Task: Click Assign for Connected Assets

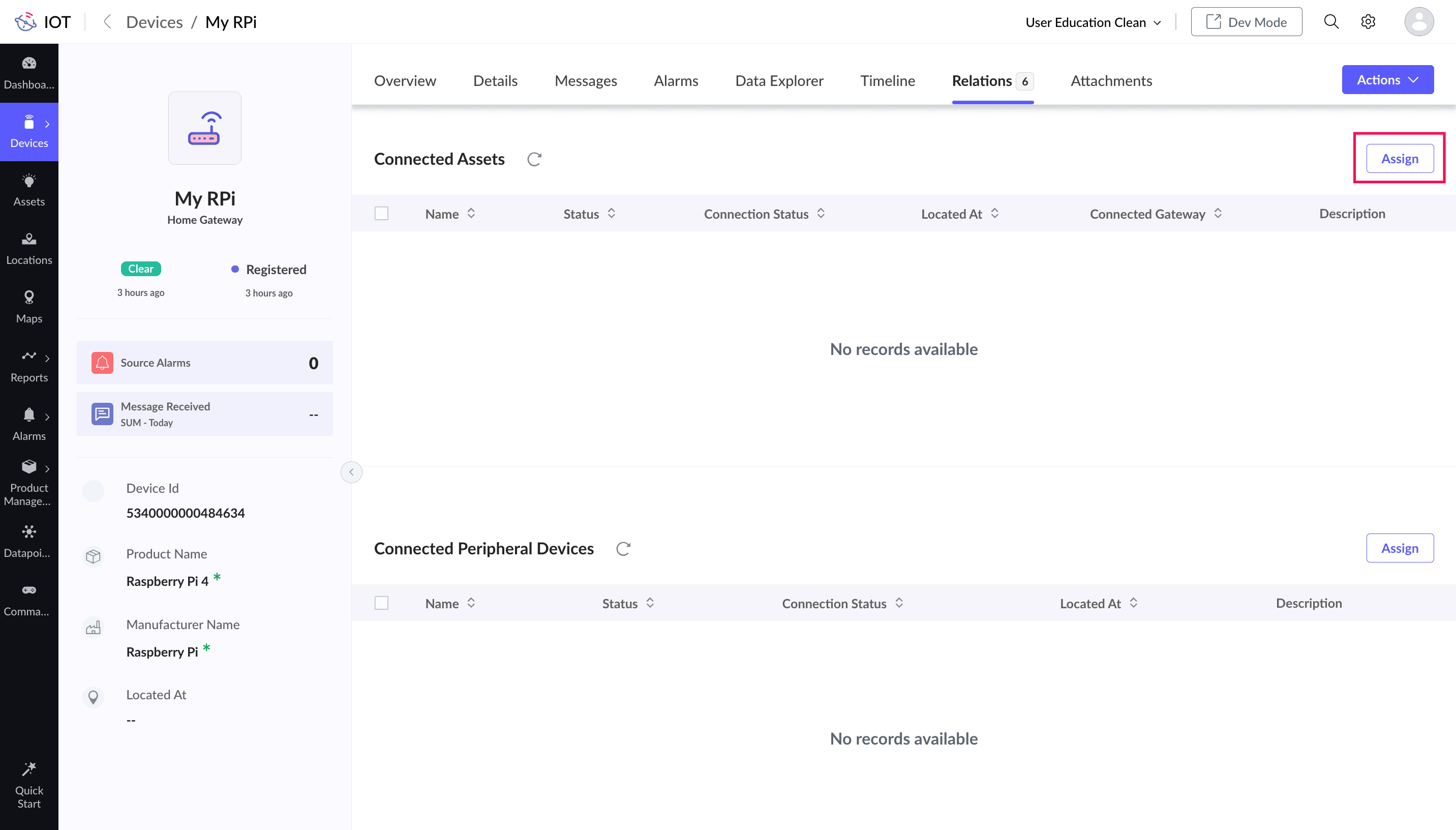Action: 1400,159
